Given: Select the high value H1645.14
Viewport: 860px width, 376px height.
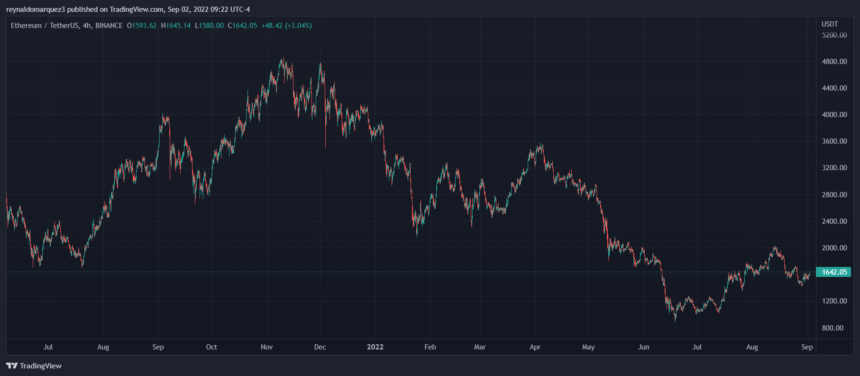Looking at the screenshot, I should [x=176, y=26].
